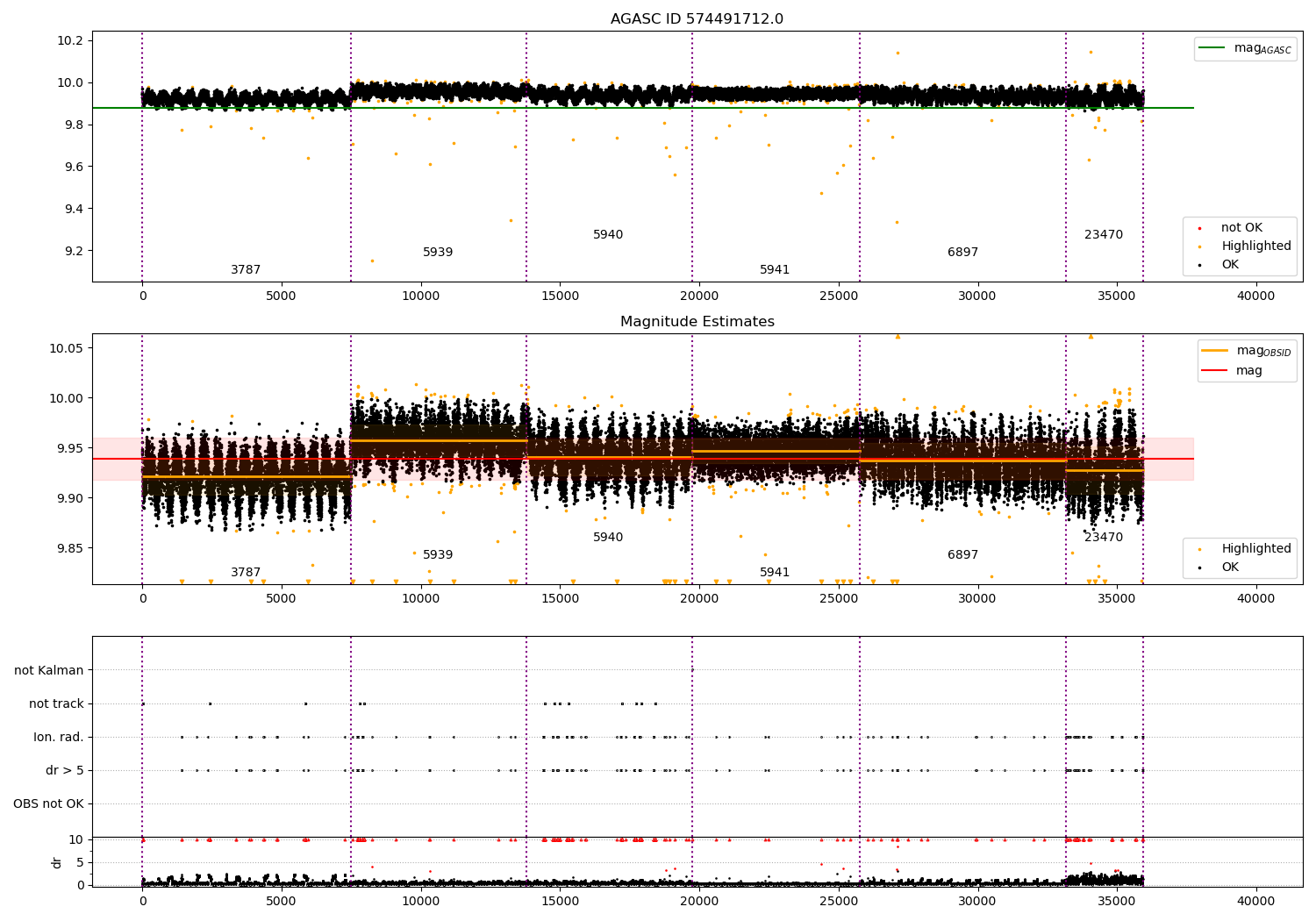The image size is (1316, 921).
Task: Click y-axis tick 9.6 in top plot
Action: tap(74, 167)
